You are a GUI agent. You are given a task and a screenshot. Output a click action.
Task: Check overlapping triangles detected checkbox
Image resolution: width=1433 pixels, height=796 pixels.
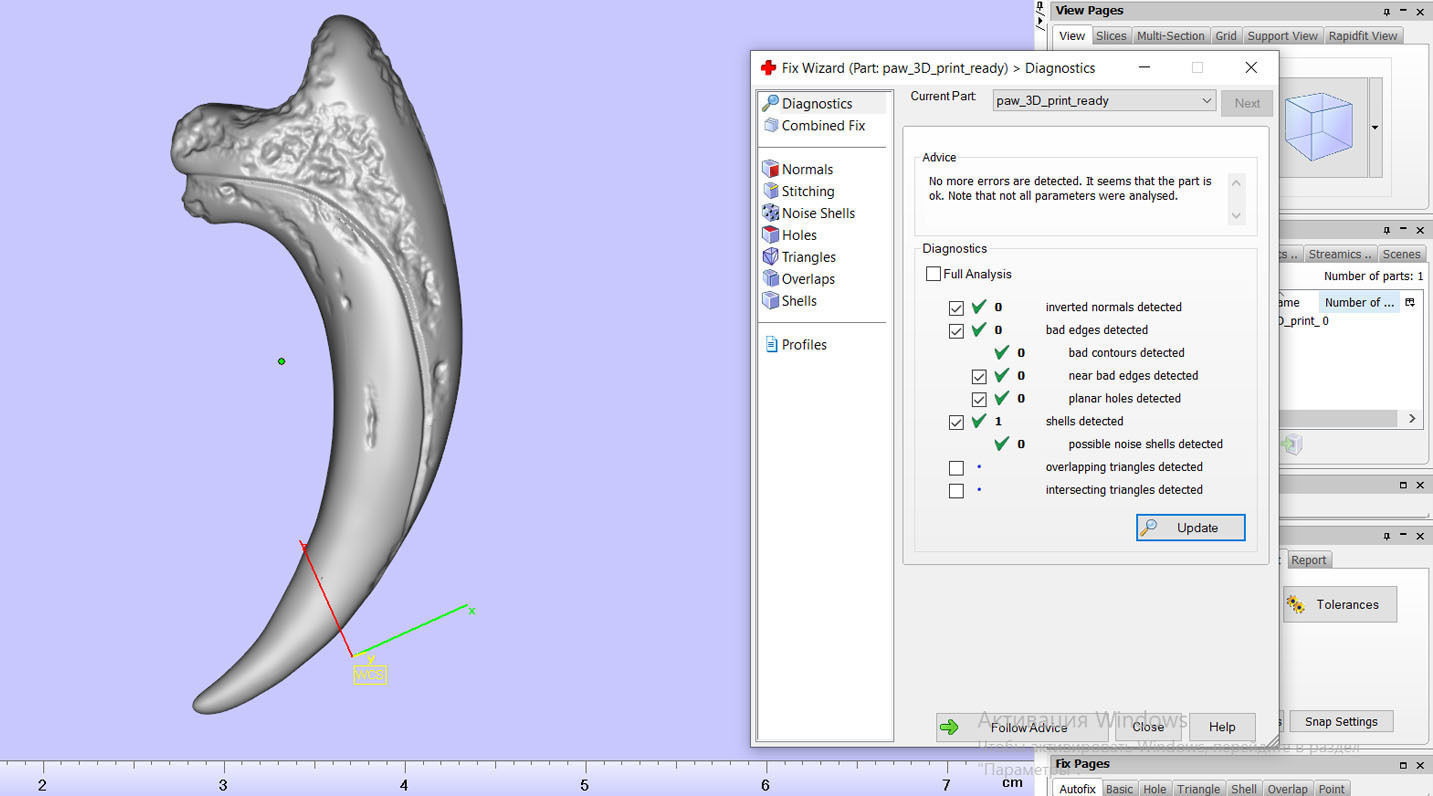pos(956,468)
